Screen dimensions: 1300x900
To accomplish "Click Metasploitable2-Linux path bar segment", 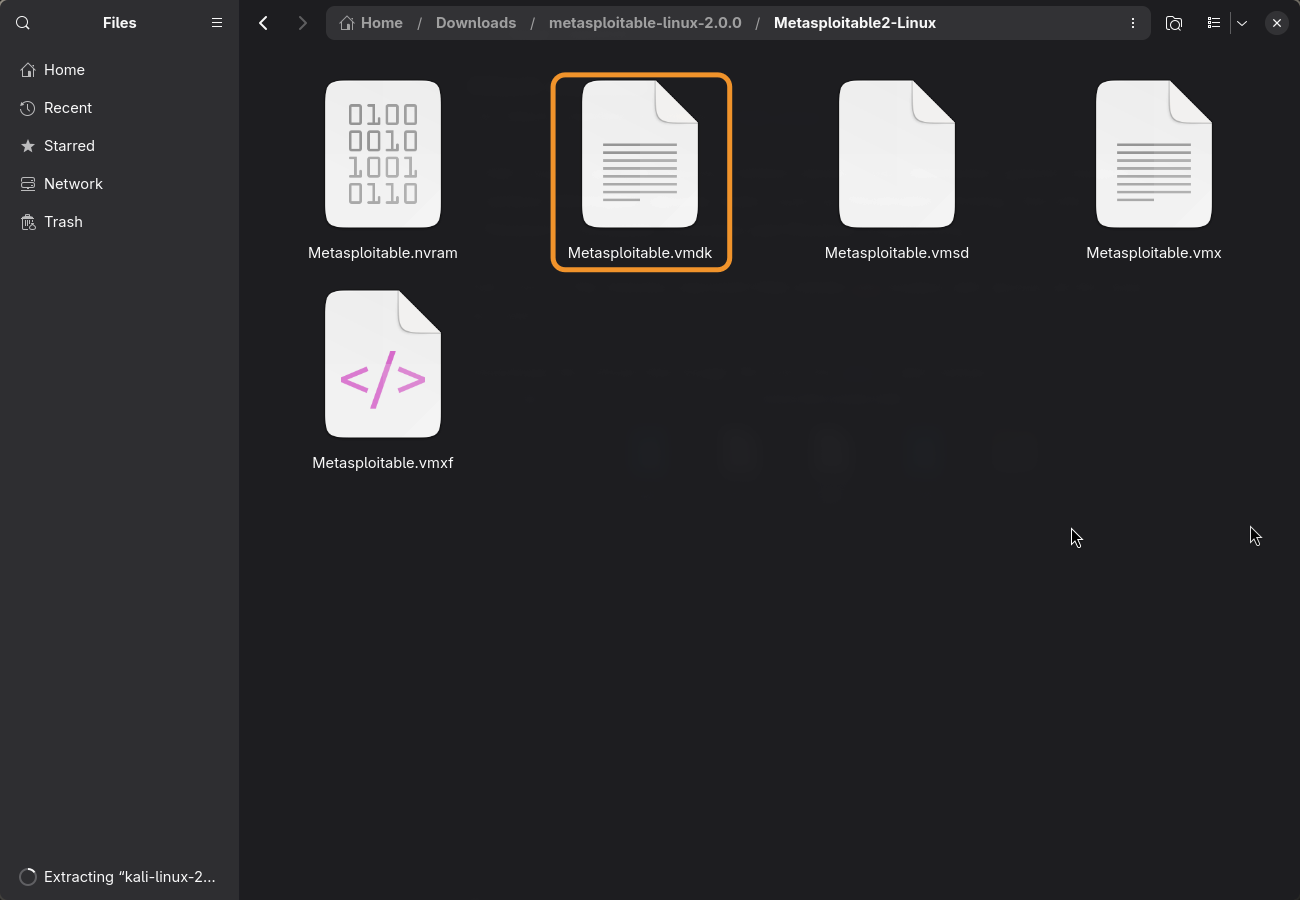I will [855, 23].
